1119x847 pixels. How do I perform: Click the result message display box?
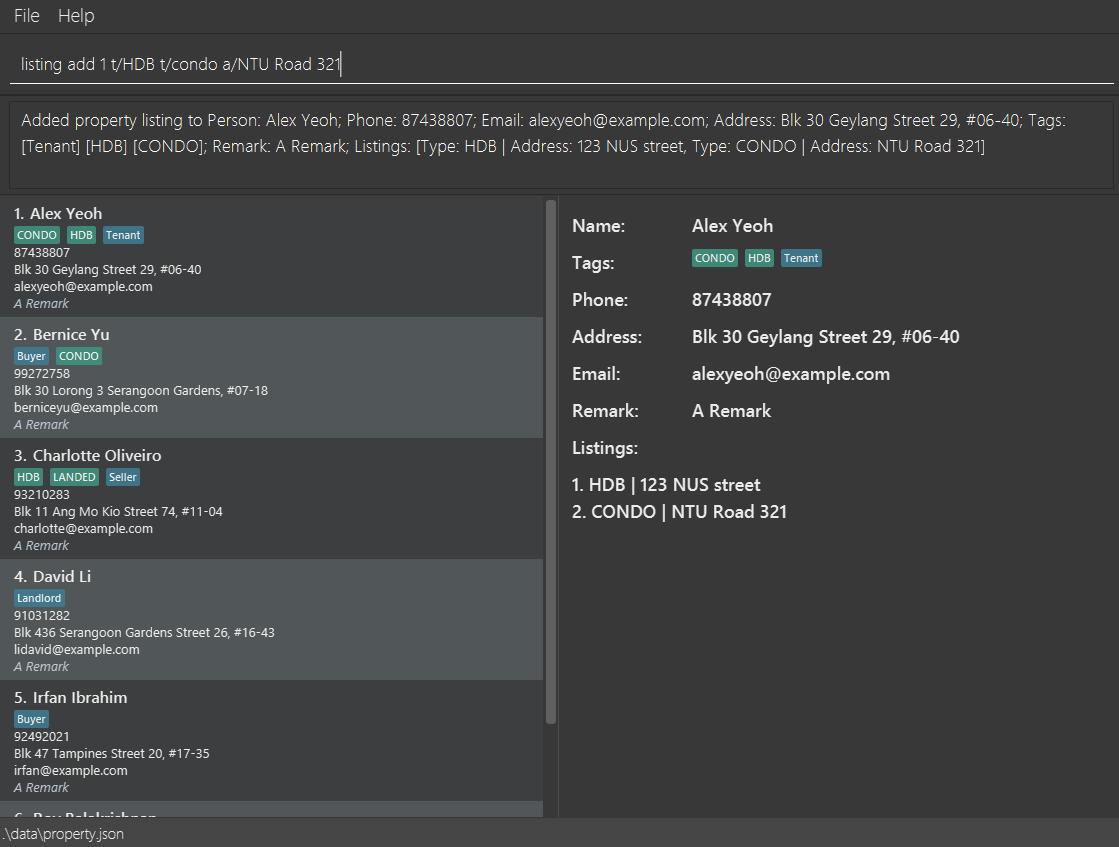(560, 144)
